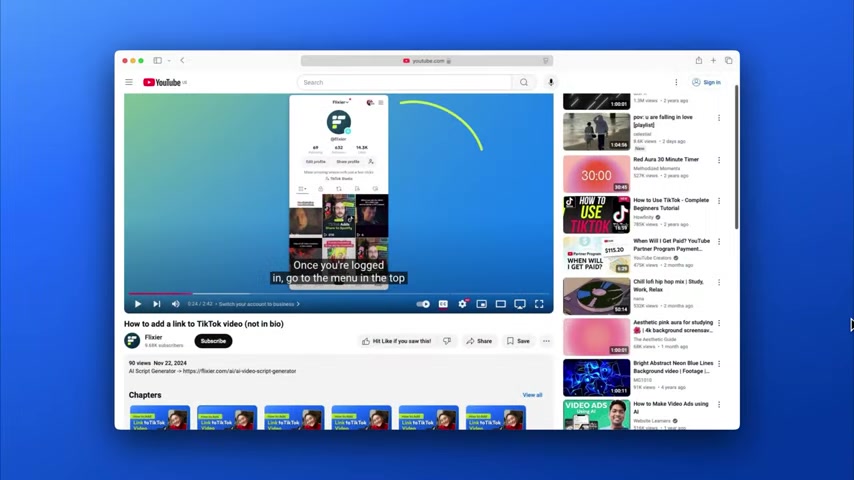The image size is (854, 480).
Task: Toggle closed captions on the player
Action: [x=443, y=304]
